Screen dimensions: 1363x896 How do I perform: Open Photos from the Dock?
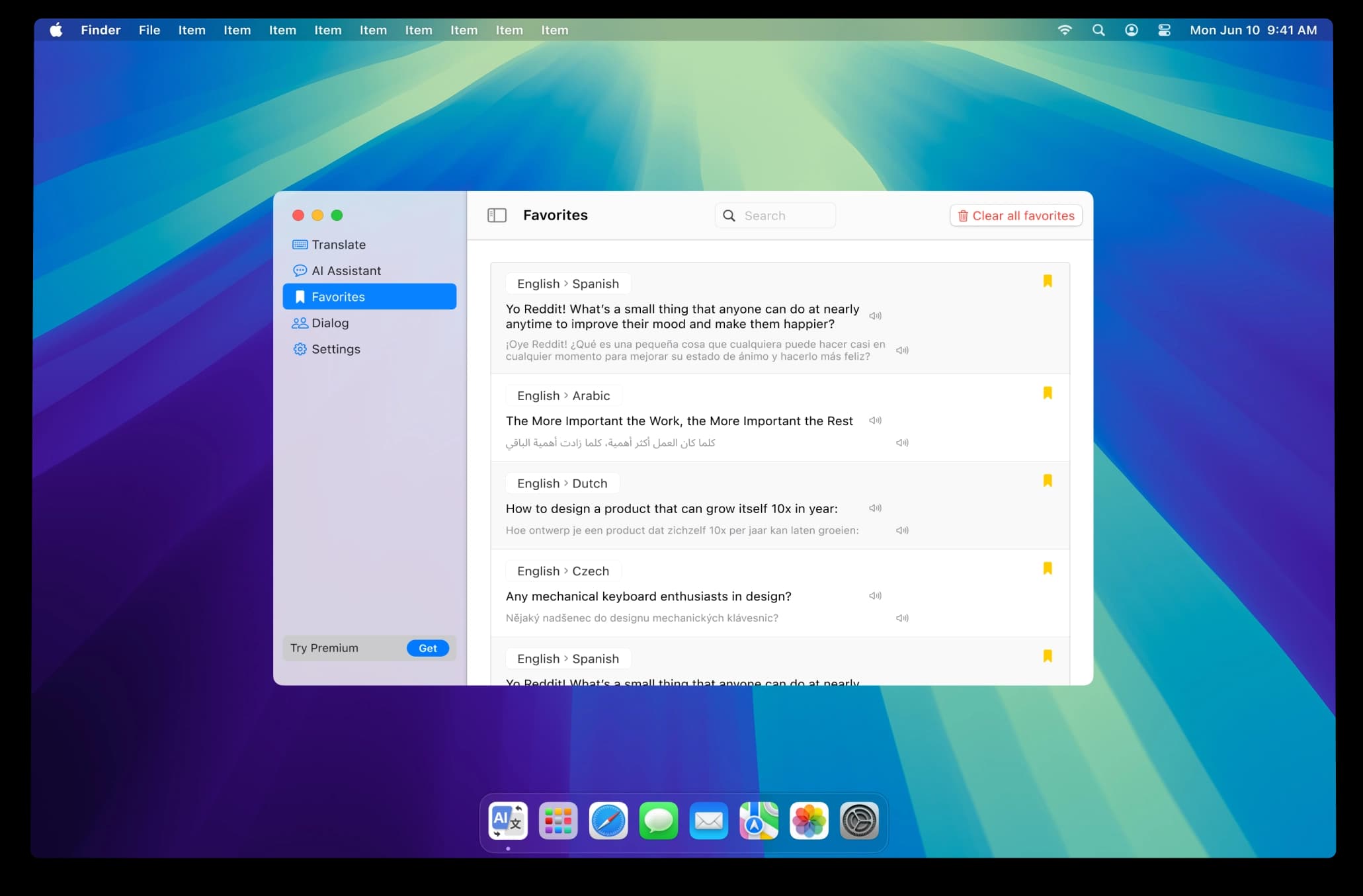[x=809, y=821]
